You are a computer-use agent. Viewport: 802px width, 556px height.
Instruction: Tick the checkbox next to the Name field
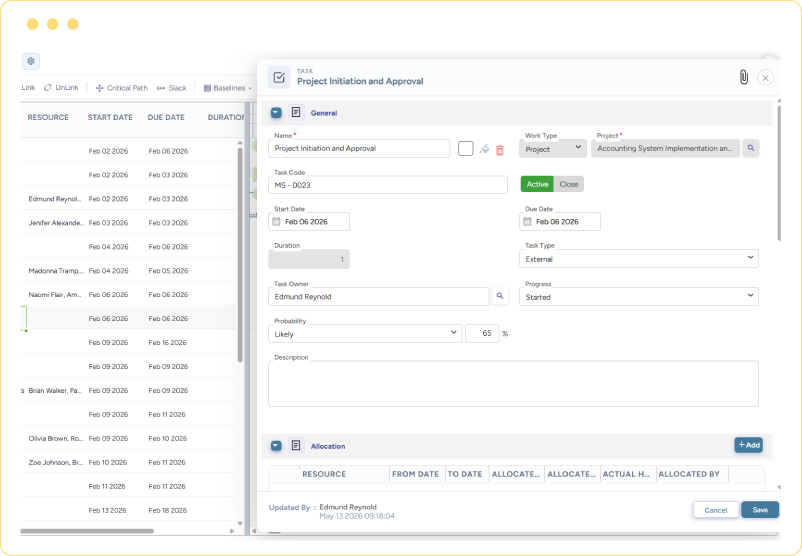pyautogui.click(x=465, y=149)
